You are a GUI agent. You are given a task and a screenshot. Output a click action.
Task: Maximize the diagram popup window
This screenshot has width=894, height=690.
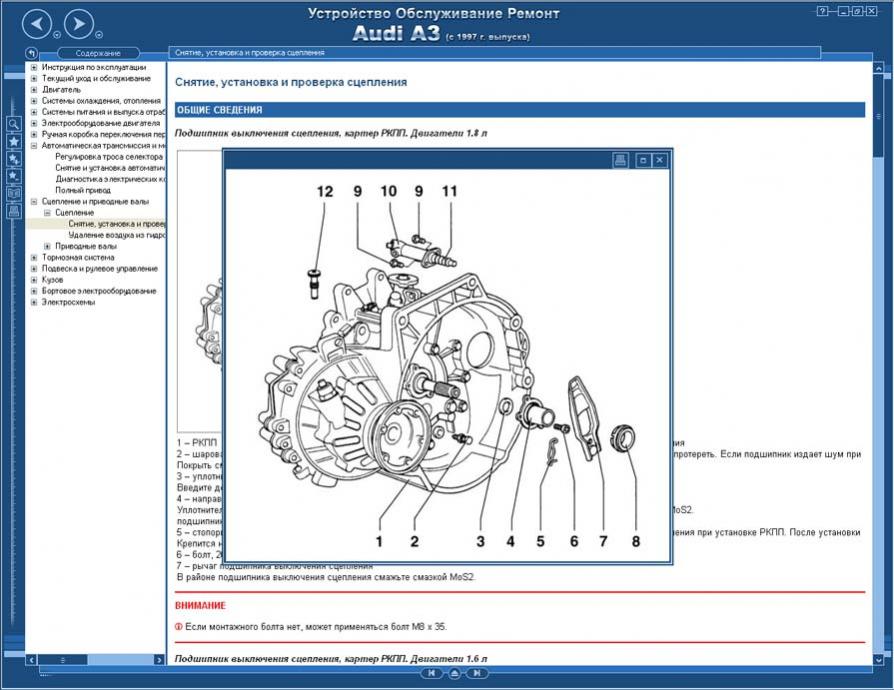click(x=643, y=160)
